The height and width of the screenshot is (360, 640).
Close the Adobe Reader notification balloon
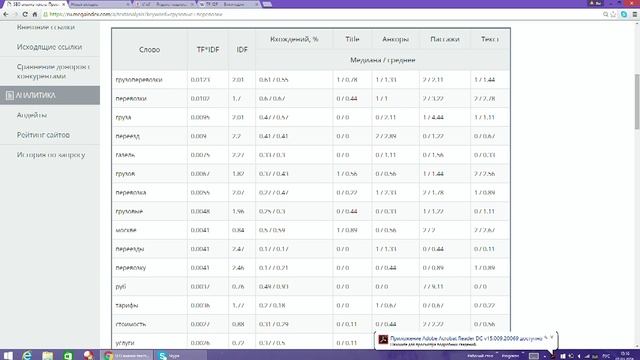(x=551, y=337)
